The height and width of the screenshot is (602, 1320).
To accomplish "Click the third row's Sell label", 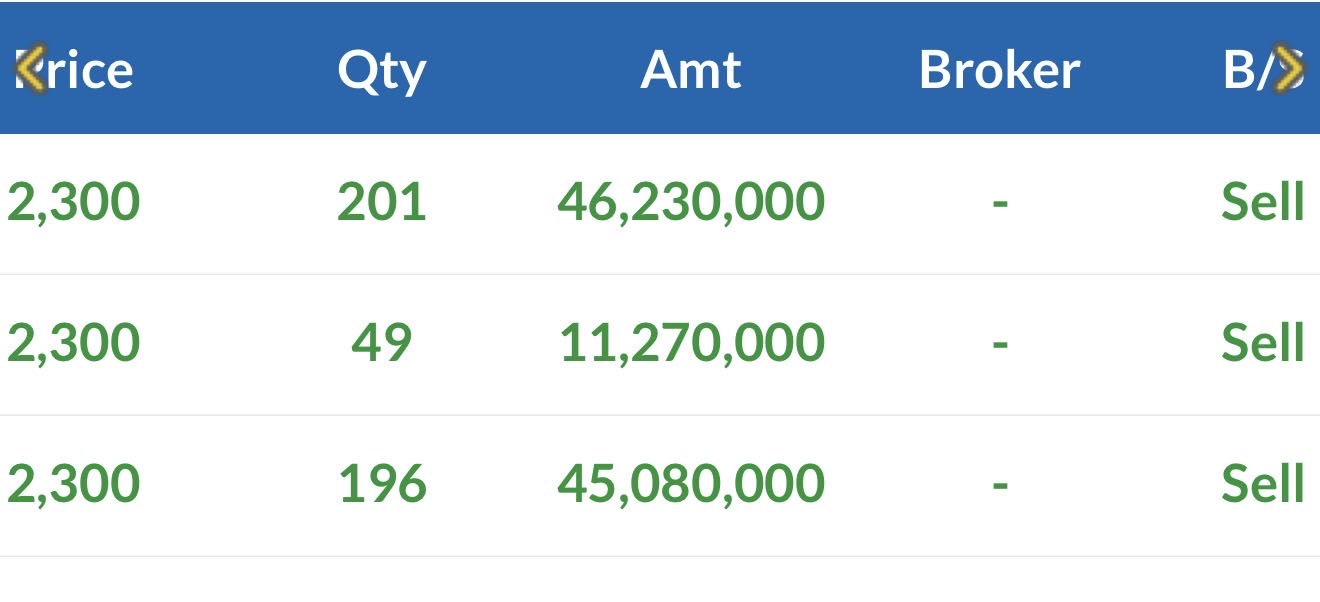I will 1262,484.
